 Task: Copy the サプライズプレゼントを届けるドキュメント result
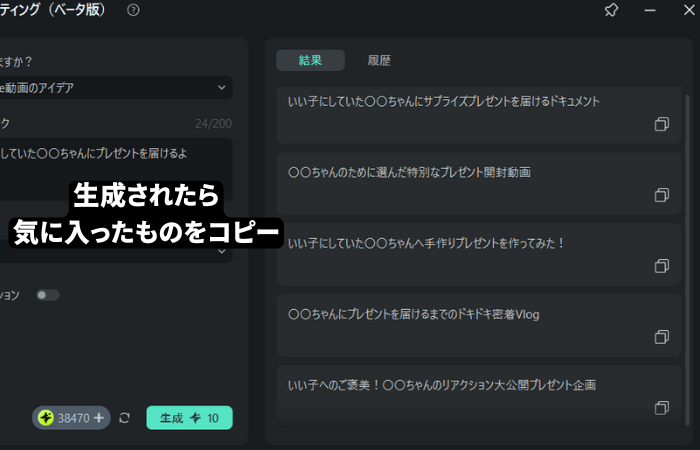(x=662, y=124)
